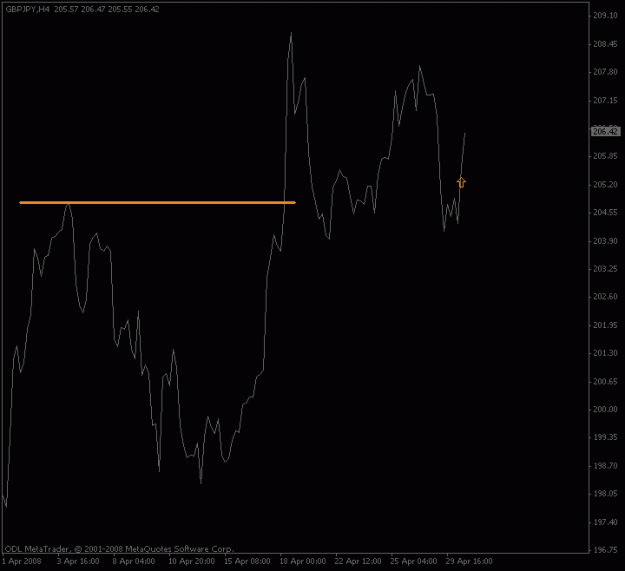Screen dimensions: 625x571
Task: Click the 8 Apr 04:00 time label
Action: [134, 561]
